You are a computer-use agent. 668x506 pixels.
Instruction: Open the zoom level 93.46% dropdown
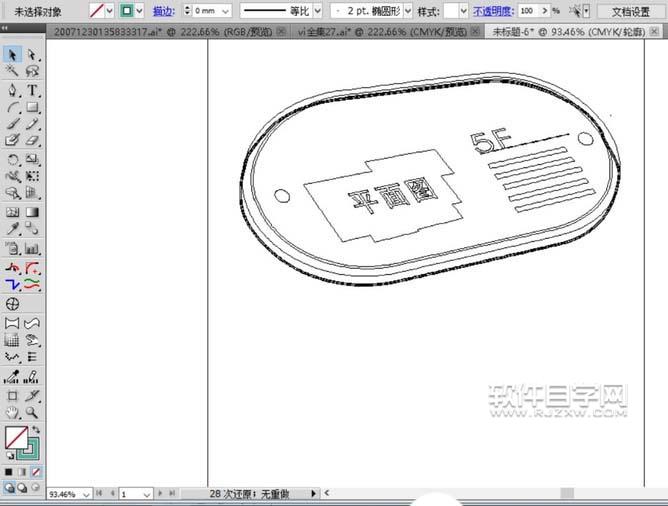pos(86,494)
